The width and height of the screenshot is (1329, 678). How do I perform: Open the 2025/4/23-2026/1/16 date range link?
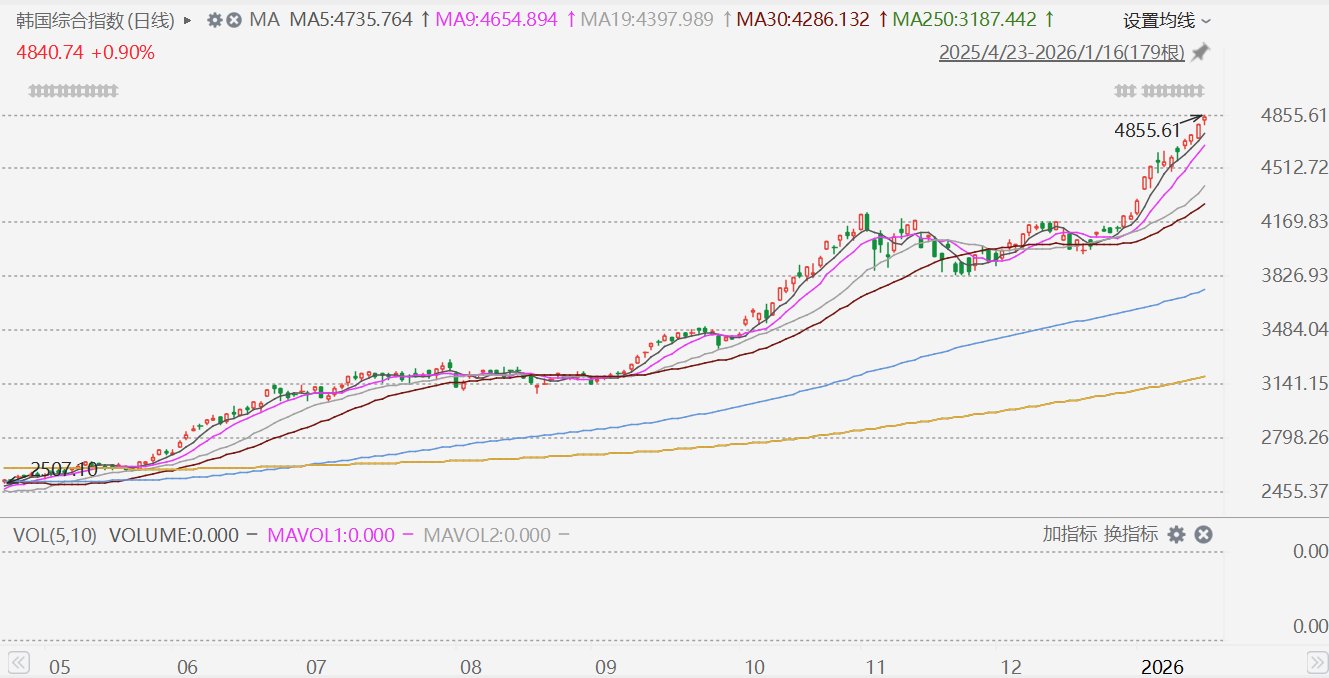[x=1061, y=53]
